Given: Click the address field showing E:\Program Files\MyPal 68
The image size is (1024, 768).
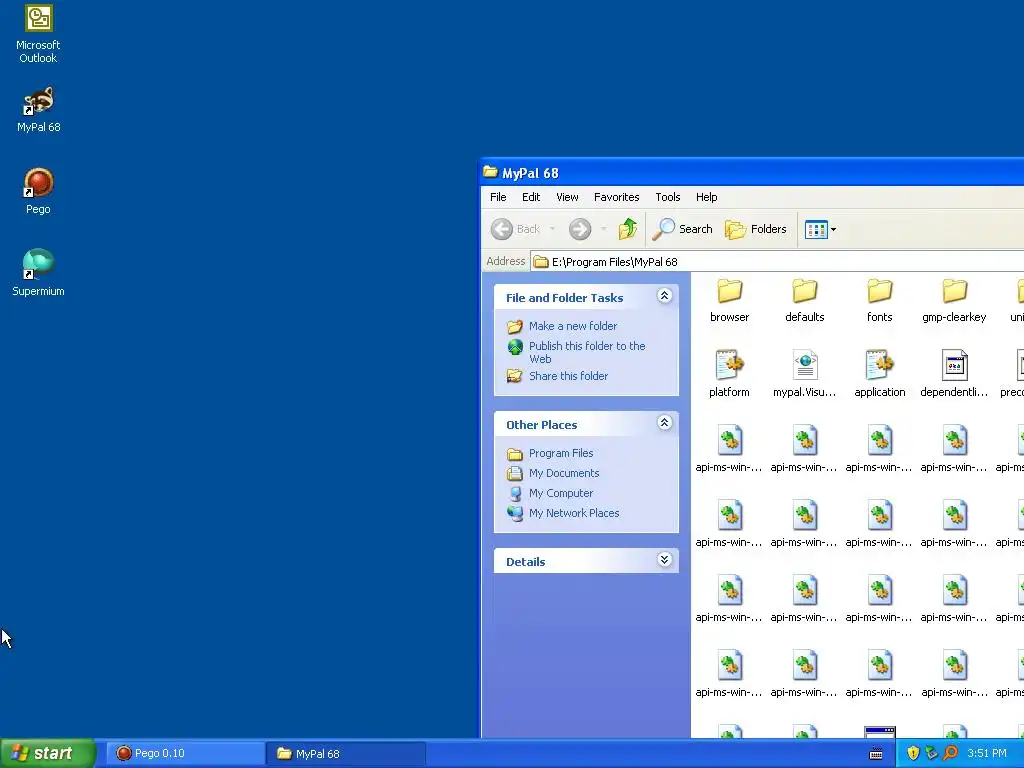Looking at the screenshot, I should tap(777, 262).
